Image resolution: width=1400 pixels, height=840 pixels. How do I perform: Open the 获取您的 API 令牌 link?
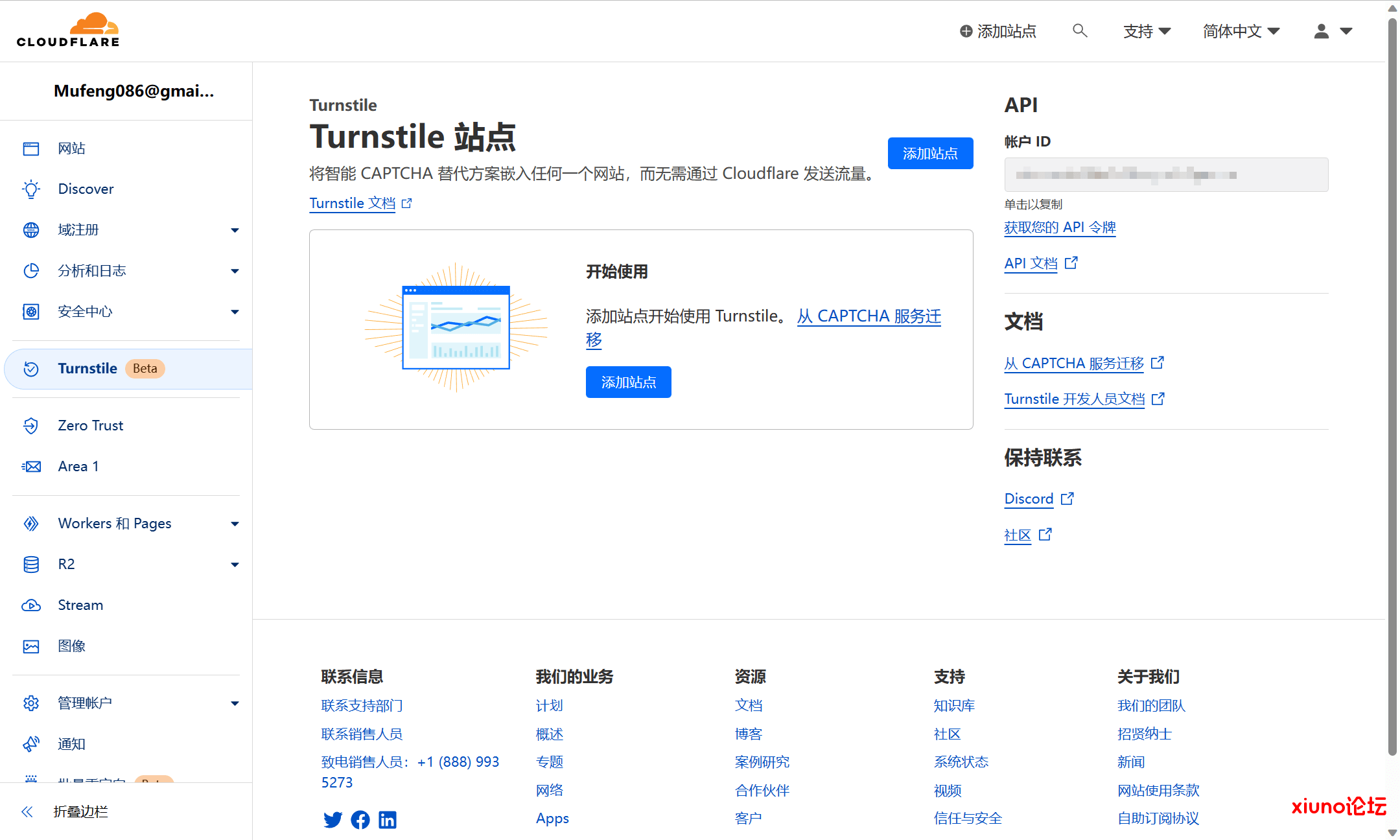click(x=1059, y=227)
